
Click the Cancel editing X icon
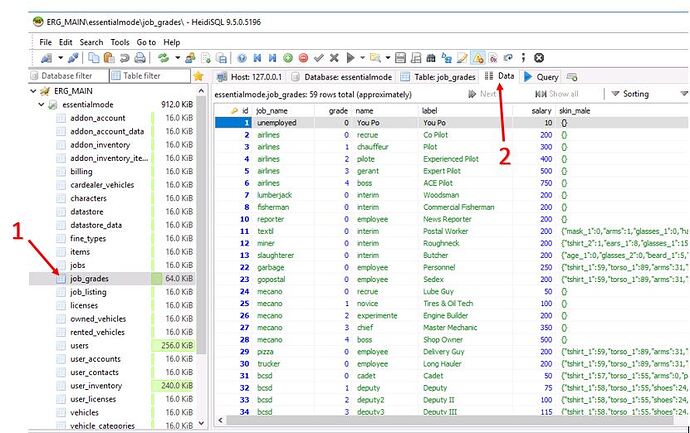[334, 58]
